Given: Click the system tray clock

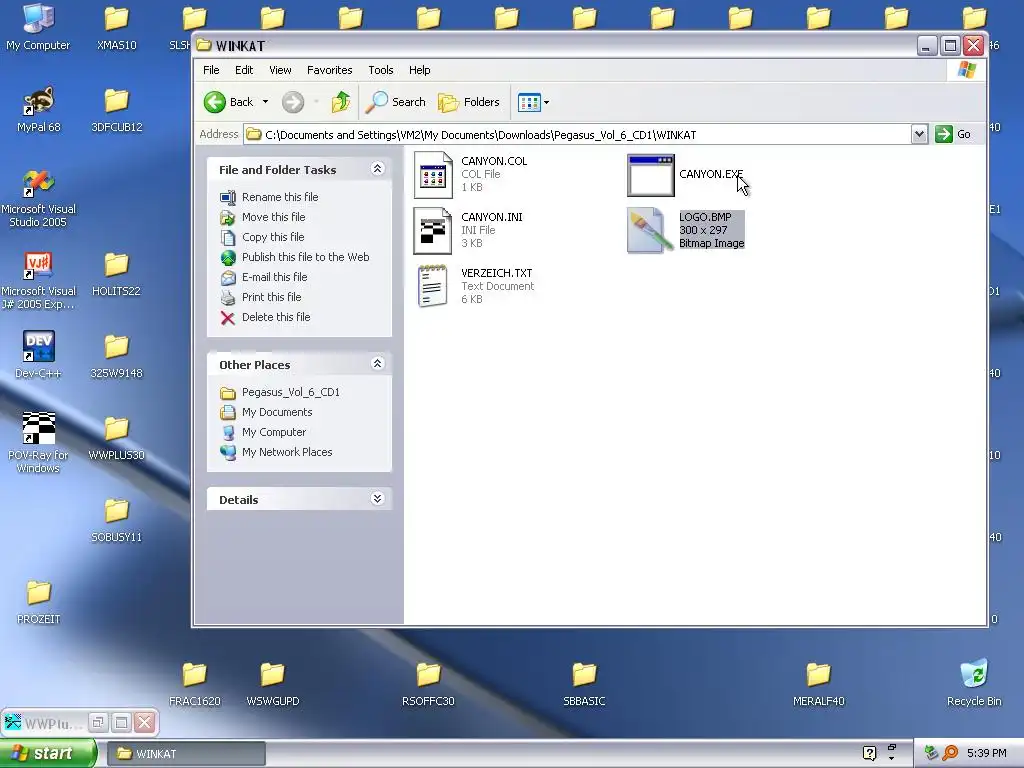Looking at the screenshot, I should pyautogui.click(x=986, y=753).
